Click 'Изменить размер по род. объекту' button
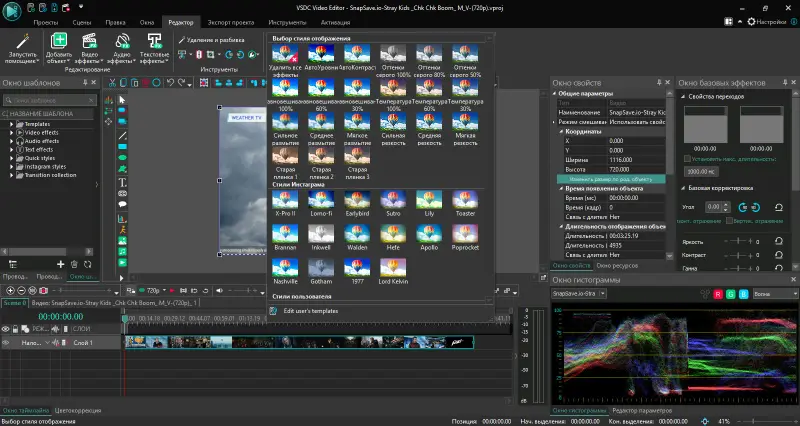Image resolution: width=800 pixels, height=426 pixels. click(611, 179)
